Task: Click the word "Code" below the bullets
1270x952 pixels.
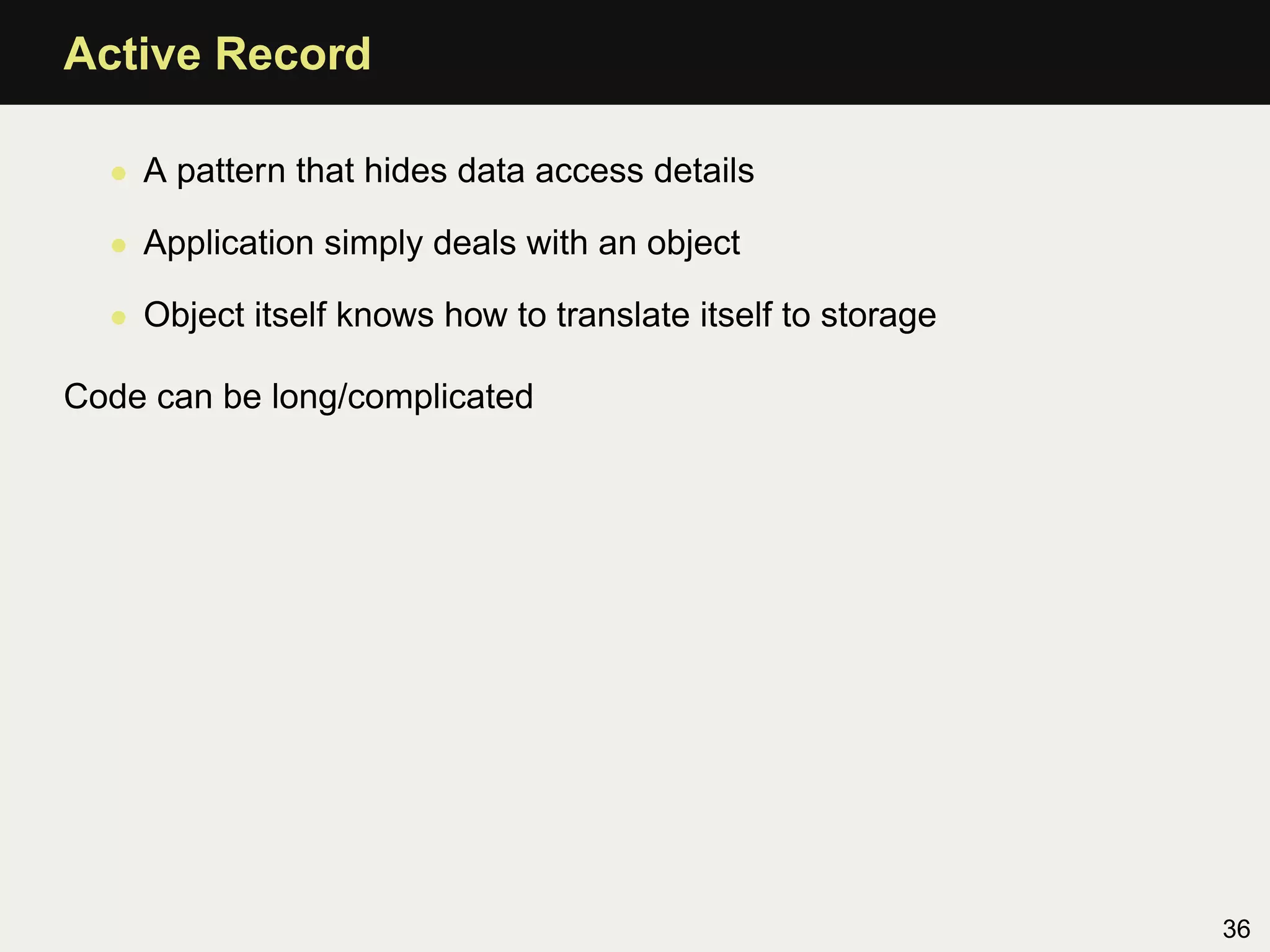Action: (105, 397)
